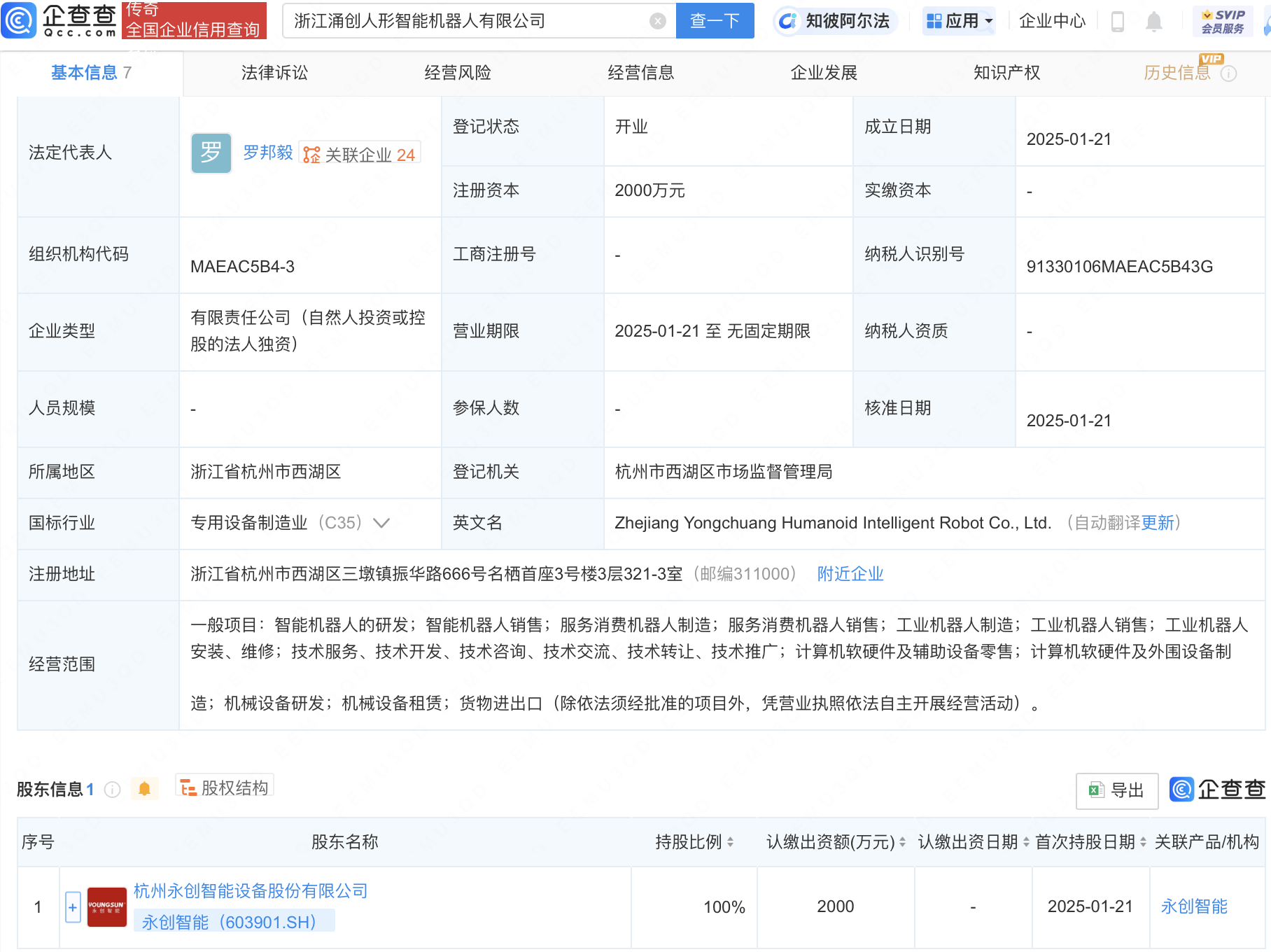Viewport: 1271px width, 952px height.
Task: Click the English name Zhejiang Yongchuang Humanoid text
Action: (833, 523)
